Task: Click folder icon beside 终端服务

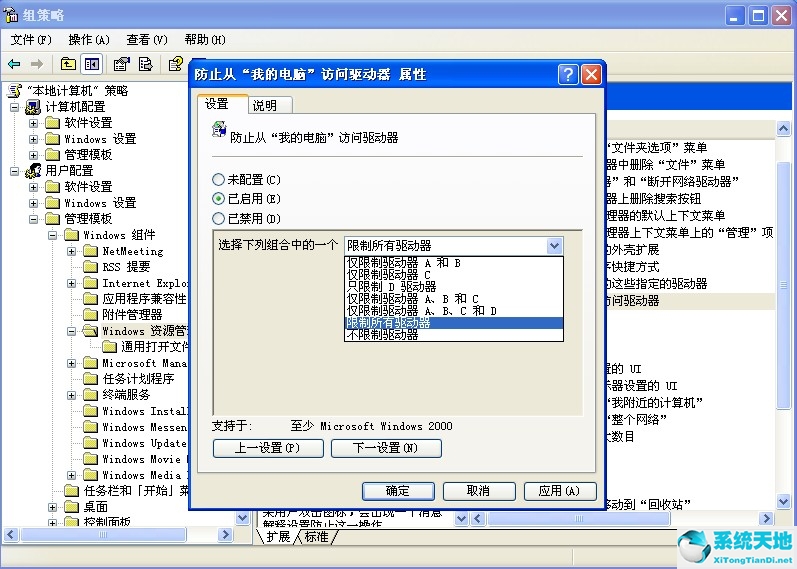Action: (90, 395)
